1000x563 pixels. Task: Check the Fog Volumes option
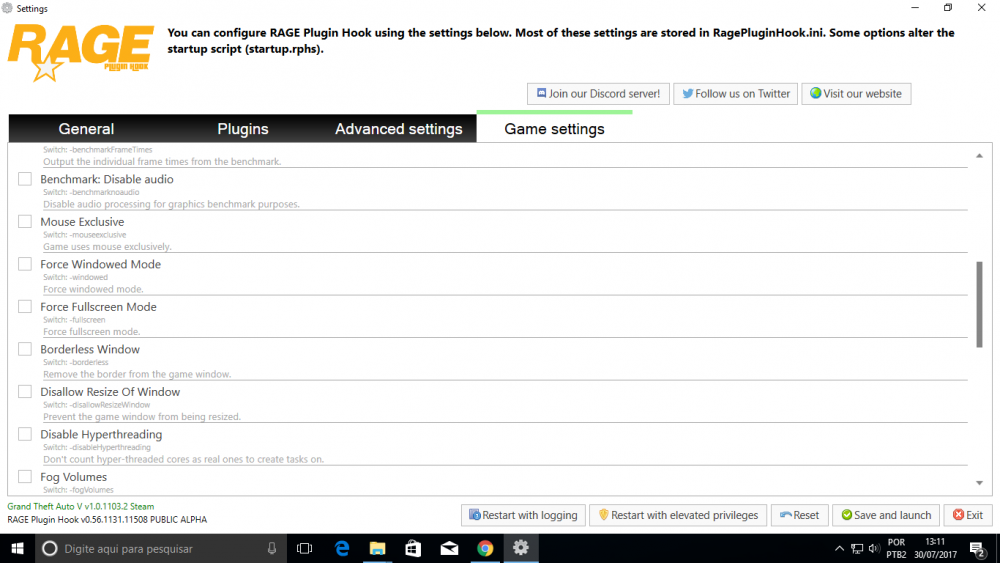[x=25, y=477]
